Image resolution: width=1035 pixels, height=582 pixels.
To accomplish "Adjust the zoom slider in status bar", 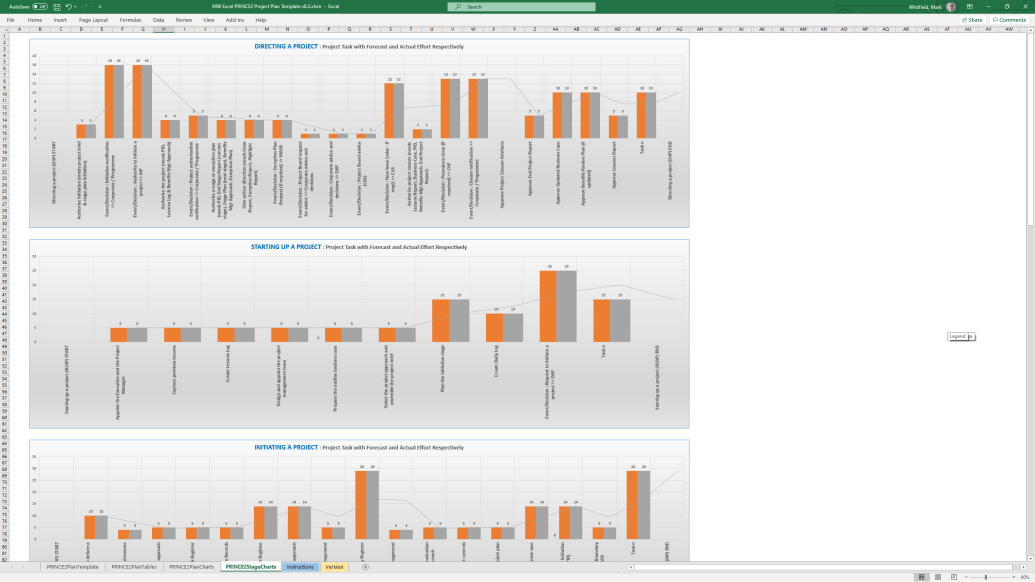I will click(x=986, y=577).
